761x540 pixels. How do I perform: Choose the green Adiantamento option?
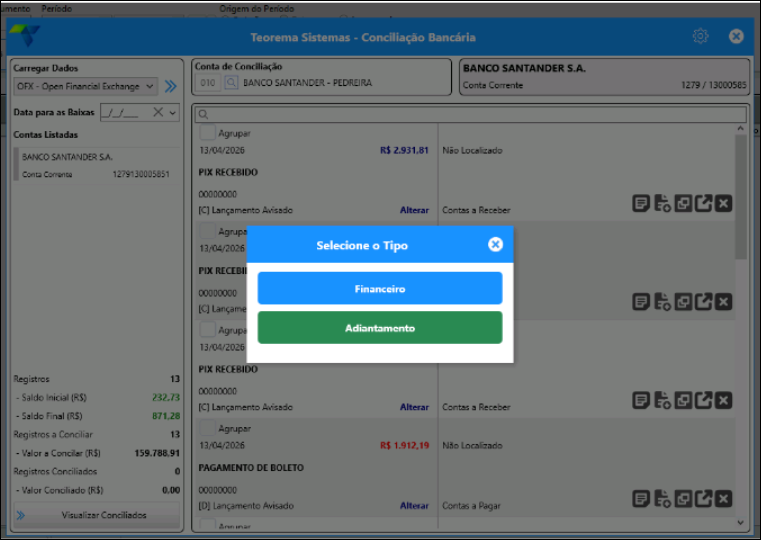pyautogui.click(x=380, y=328)
